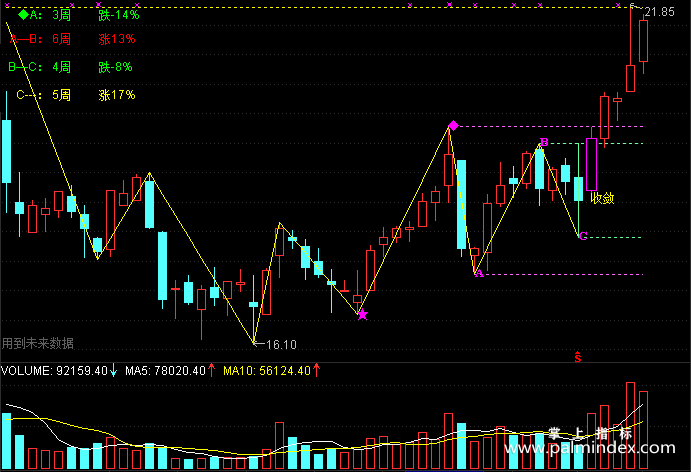Click the 跌-14% legend value
Viewport: 691px width, 472px height.
pyautogui.click(x=119, y=15)
